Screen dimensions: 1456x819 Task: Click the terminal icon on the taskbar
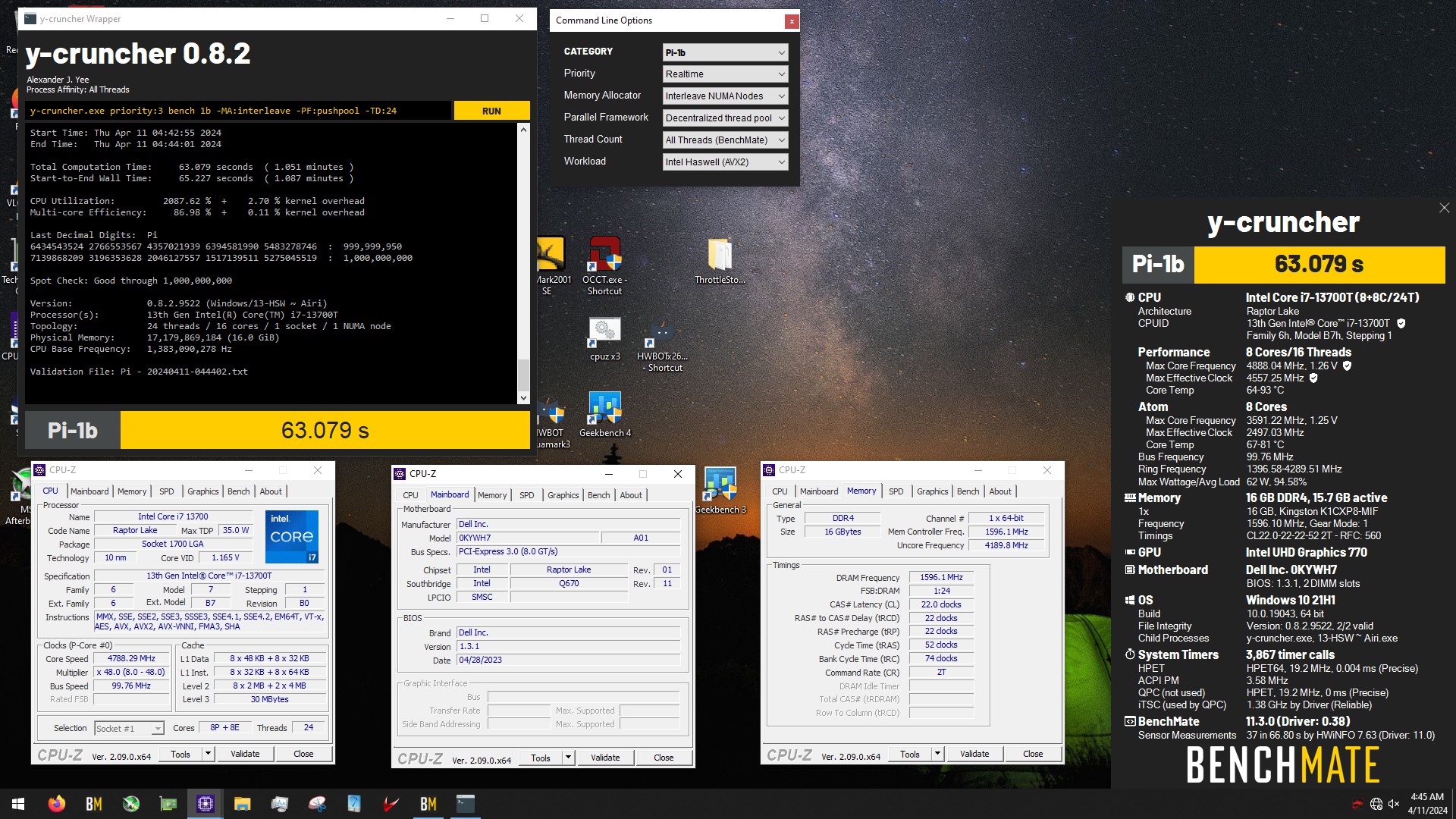click(x=465, y=804)
